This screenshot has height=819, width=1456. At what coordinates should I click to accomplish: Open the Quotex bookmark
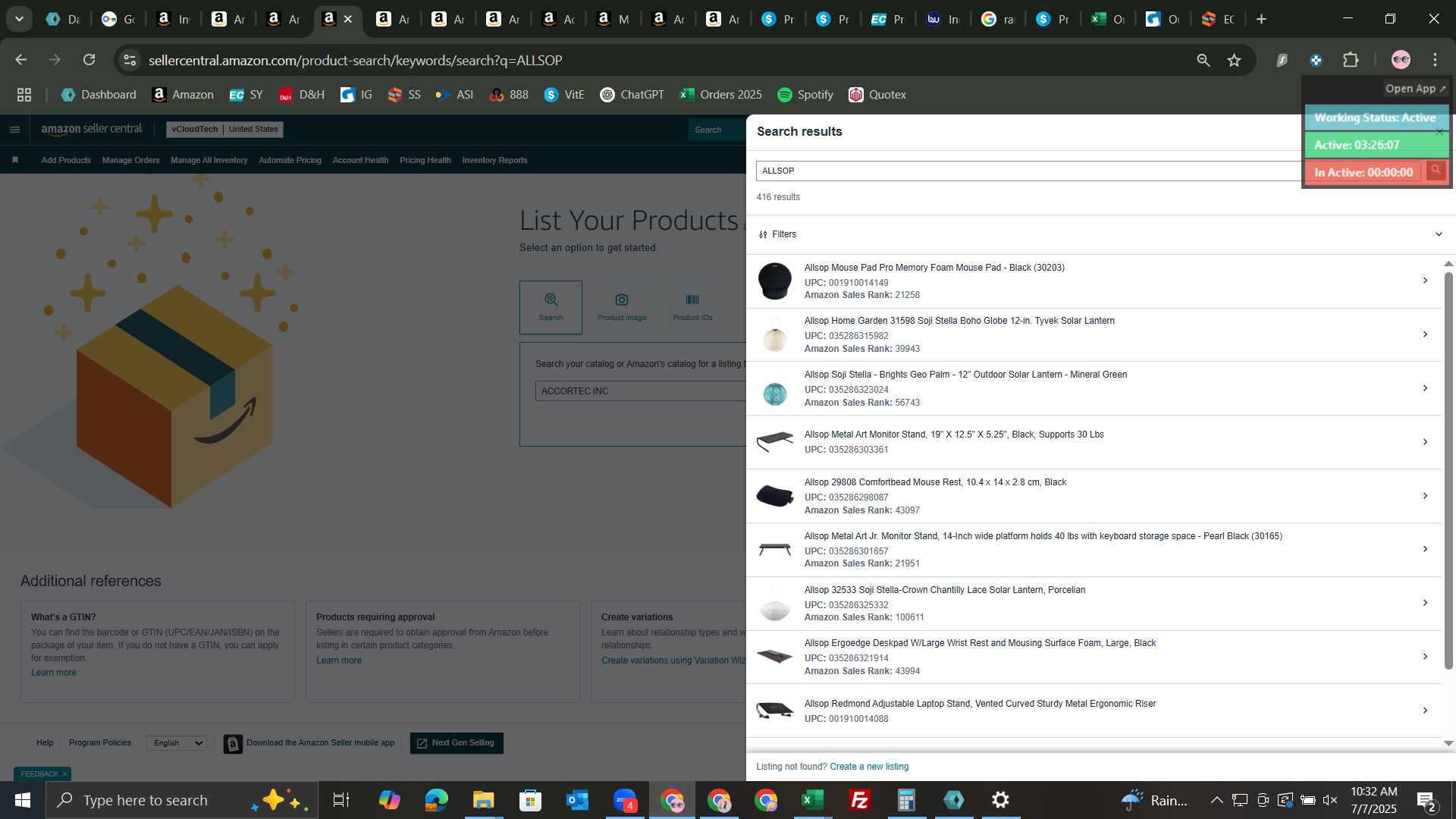tap(877, 95)
